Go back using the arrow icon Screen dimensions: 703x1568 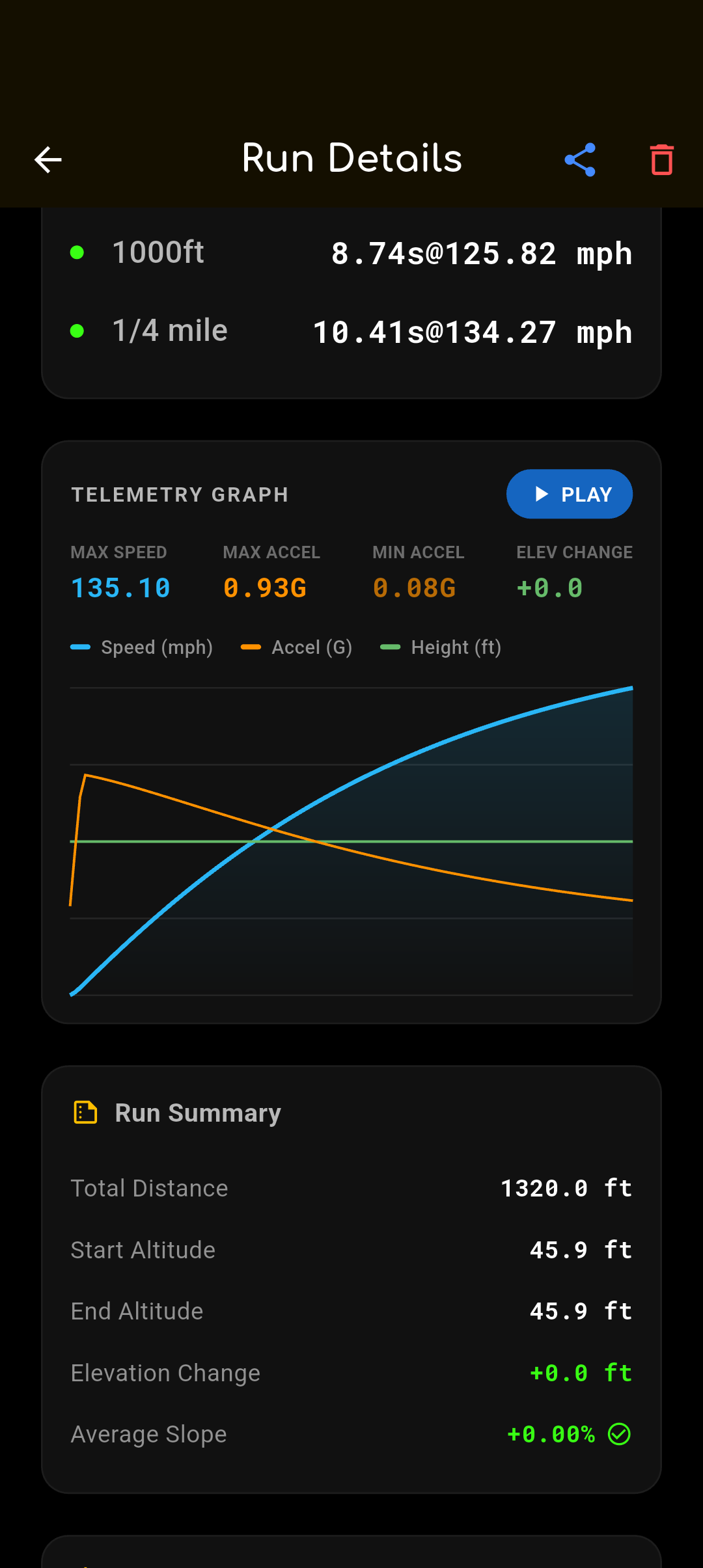point(48,159)
